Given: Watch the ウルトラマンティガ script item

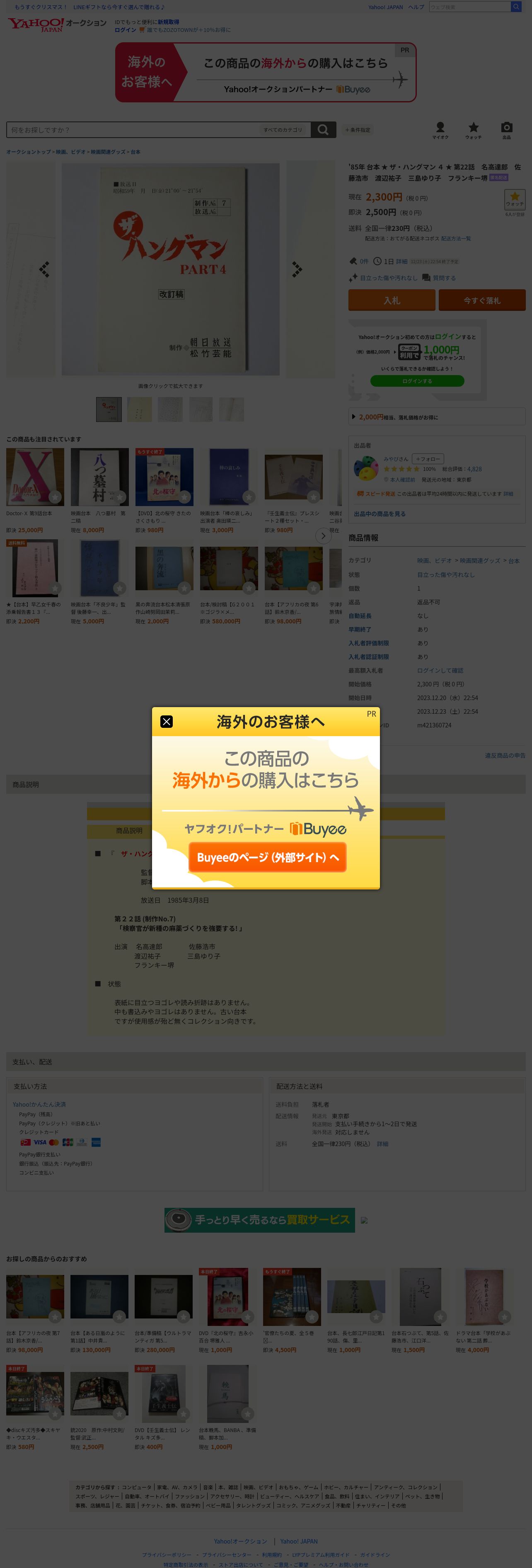Looking at the screenshot, I should point(183,1316).
